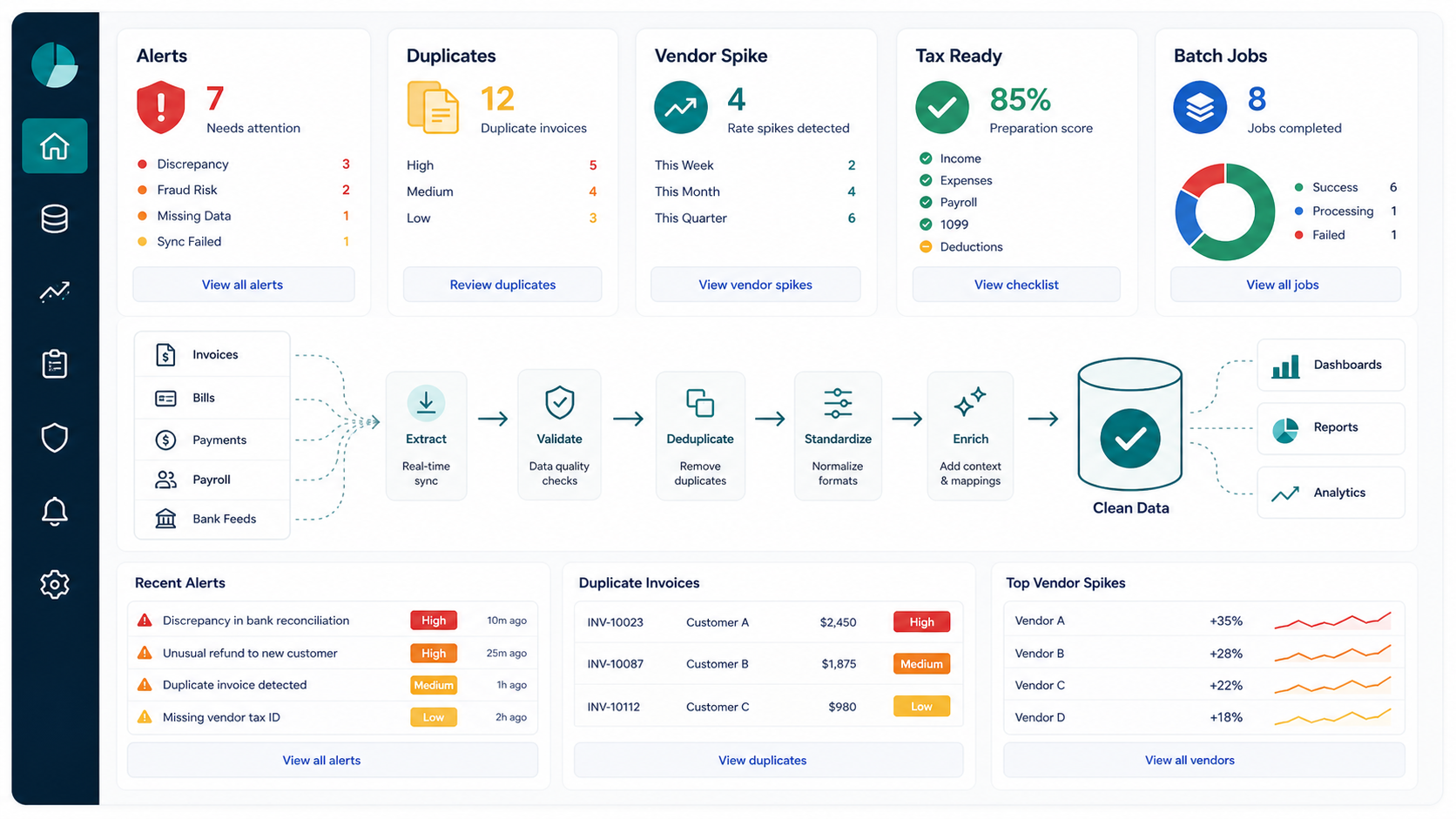Click Vendor D sparkline chart
Viewport: 1456px width, 819px height.
click(x=1332, y=717)
